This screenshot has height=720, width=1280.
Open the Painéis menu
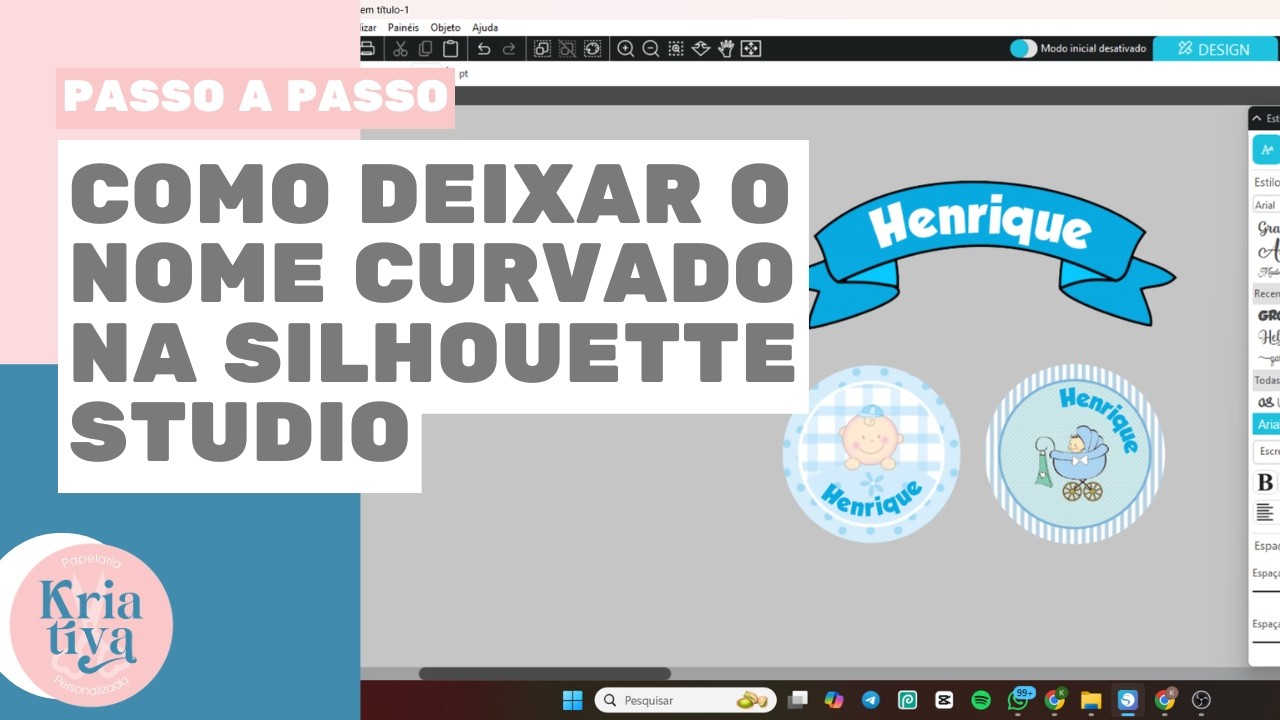click(x=404, y=27)
